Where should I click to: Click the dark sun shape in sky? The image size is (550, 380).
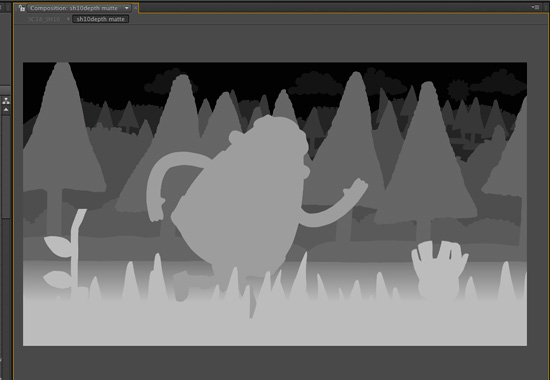tap(458, 90)
